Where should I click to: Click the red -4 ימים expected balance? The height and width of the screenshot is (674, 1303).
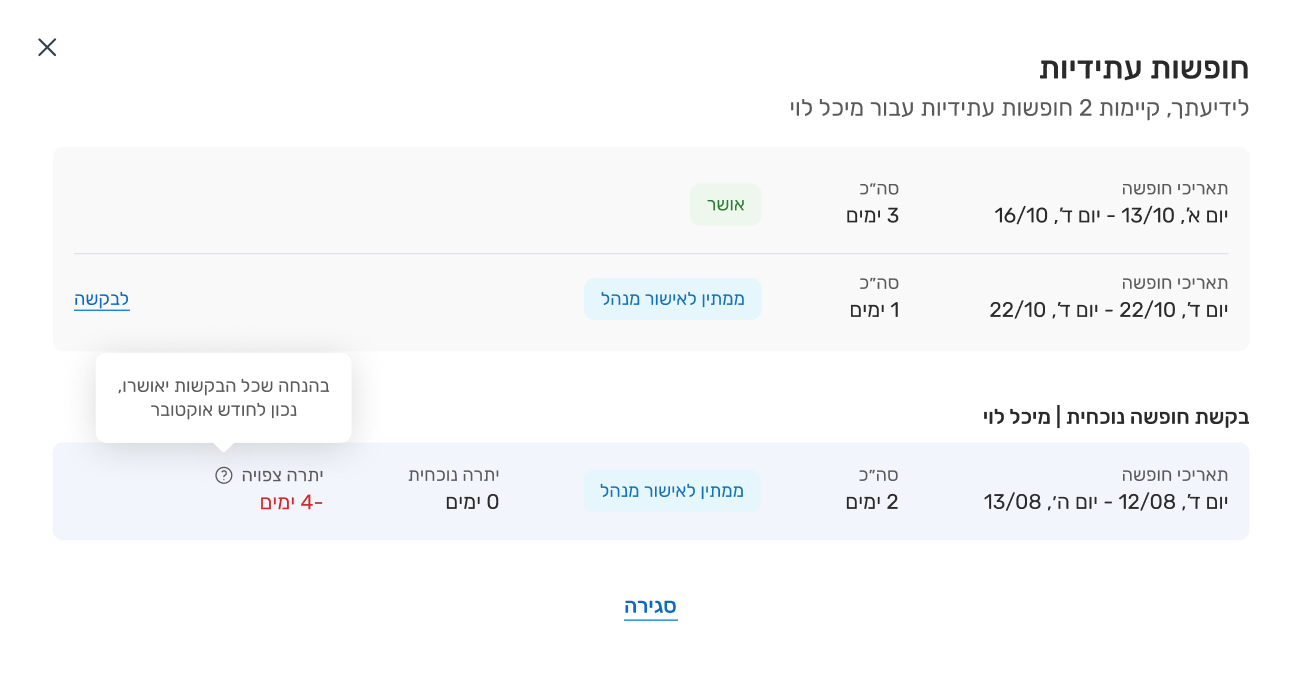291,502
